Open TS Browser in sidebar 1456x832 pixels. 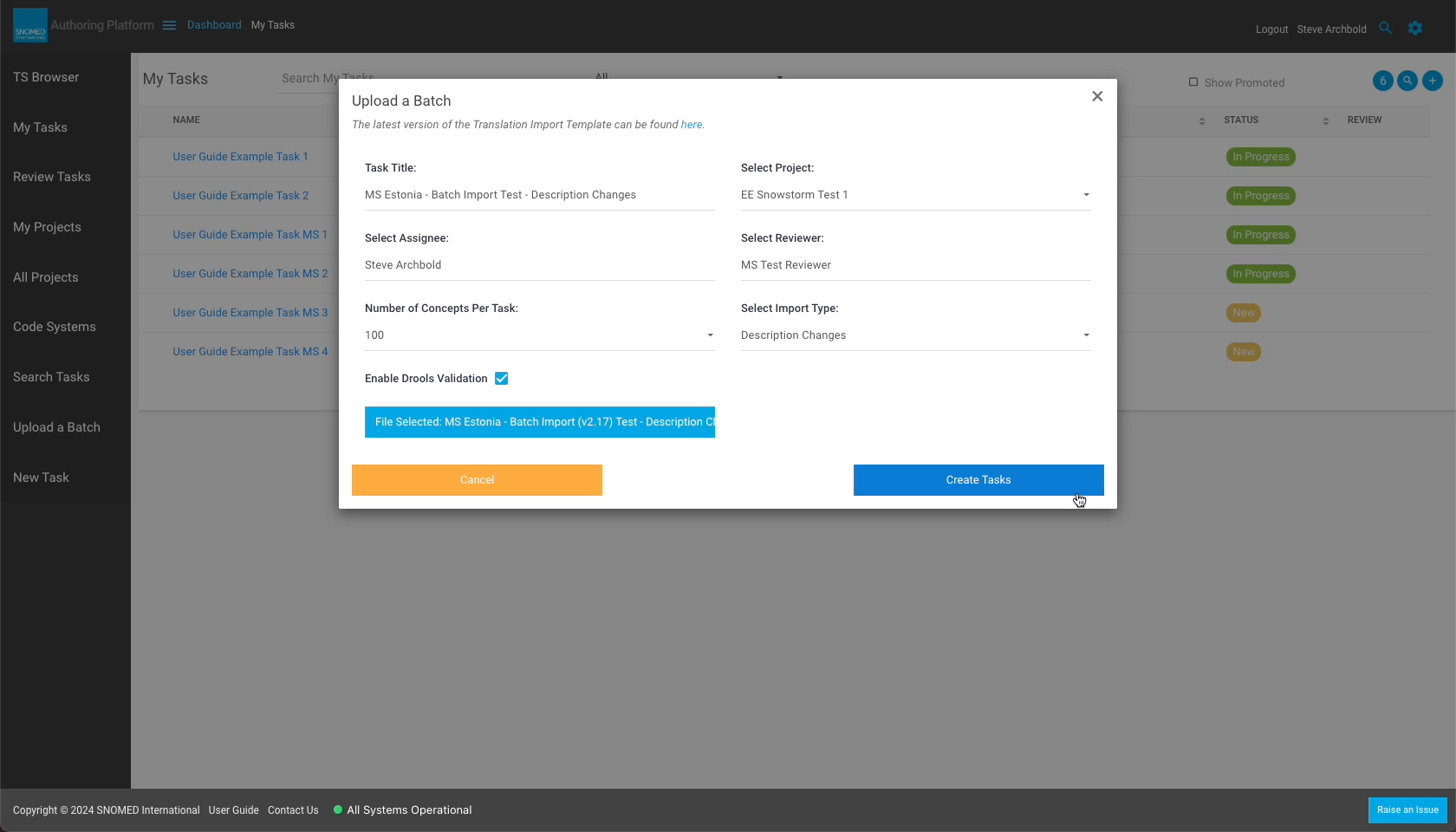[46, 77]
